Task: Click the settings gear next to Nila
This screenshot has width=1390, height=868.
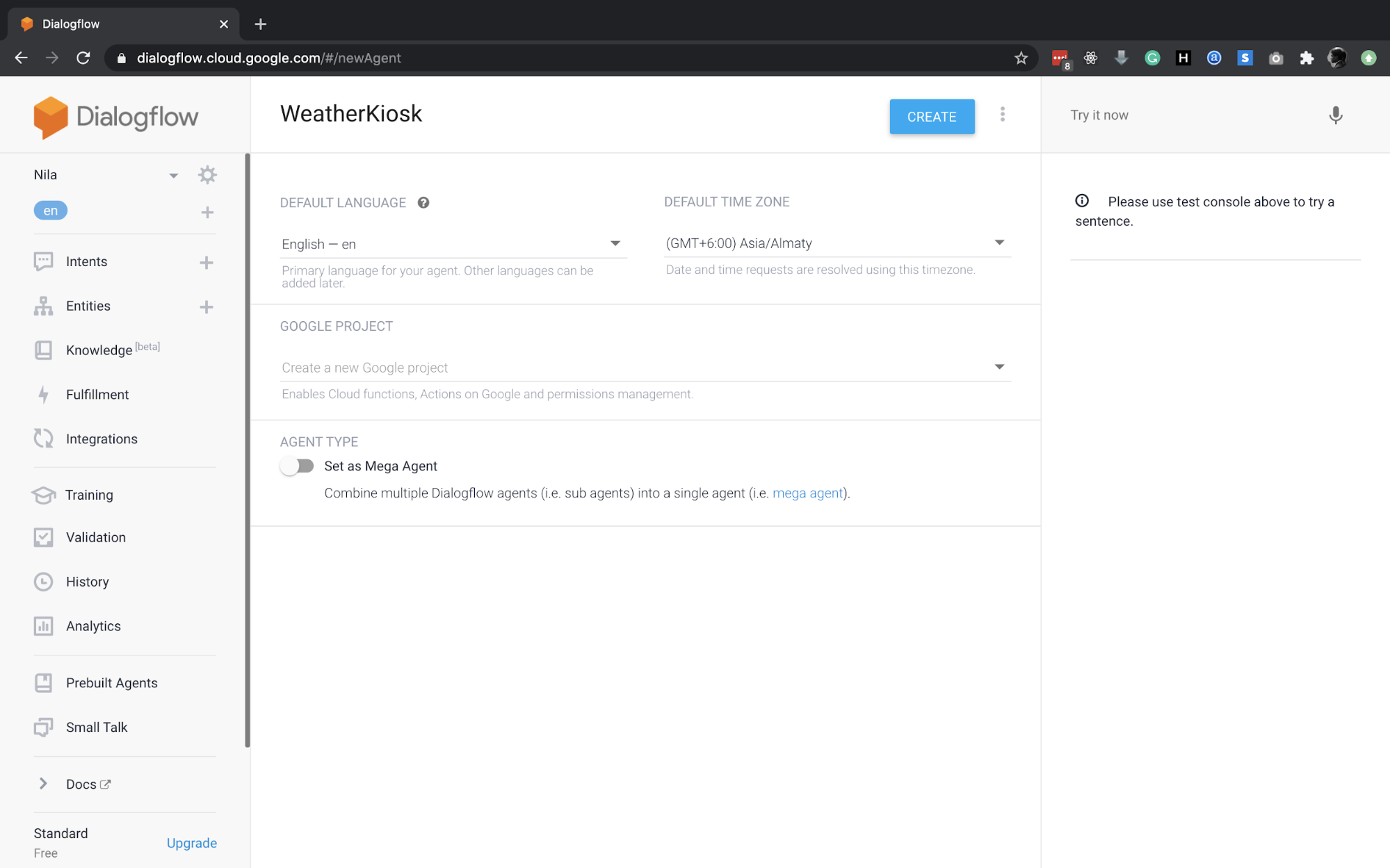Action: (x=207, y=174)
